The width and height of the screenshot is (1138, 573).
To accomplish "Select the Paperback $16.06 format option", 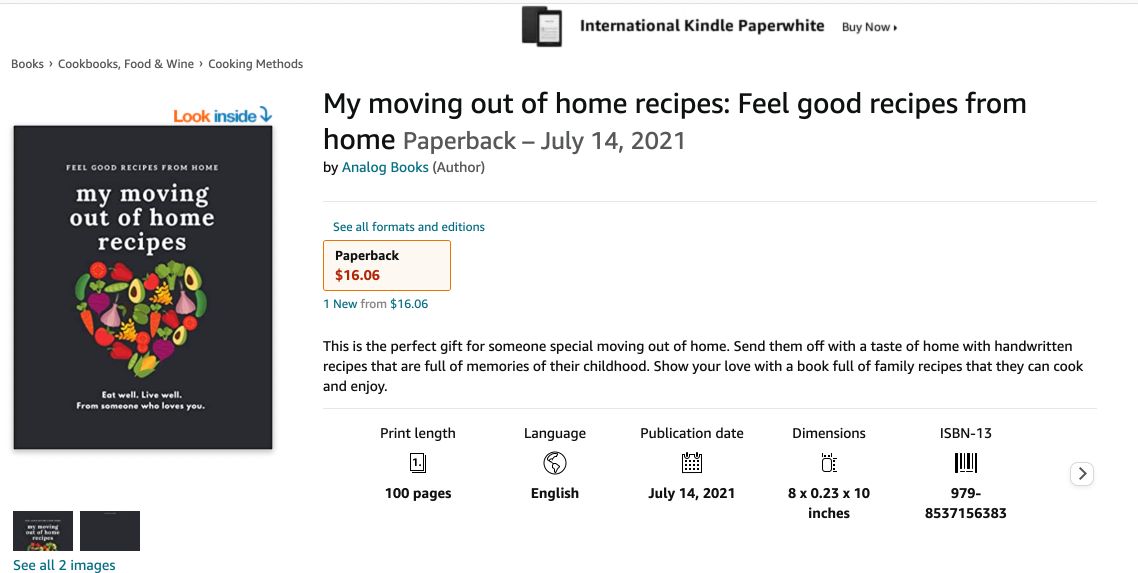I will coord(387,265).
